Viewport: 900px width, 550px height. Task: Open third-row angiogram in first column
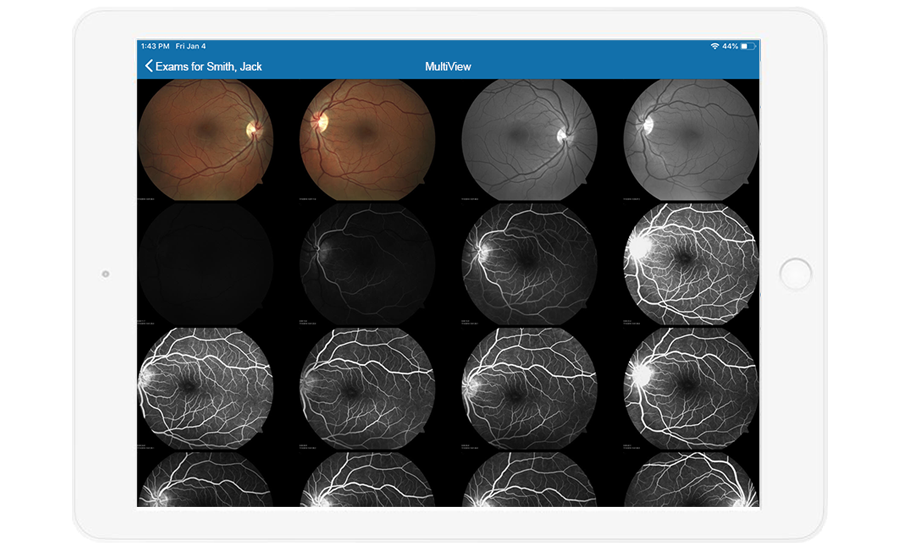coord(205,389)
